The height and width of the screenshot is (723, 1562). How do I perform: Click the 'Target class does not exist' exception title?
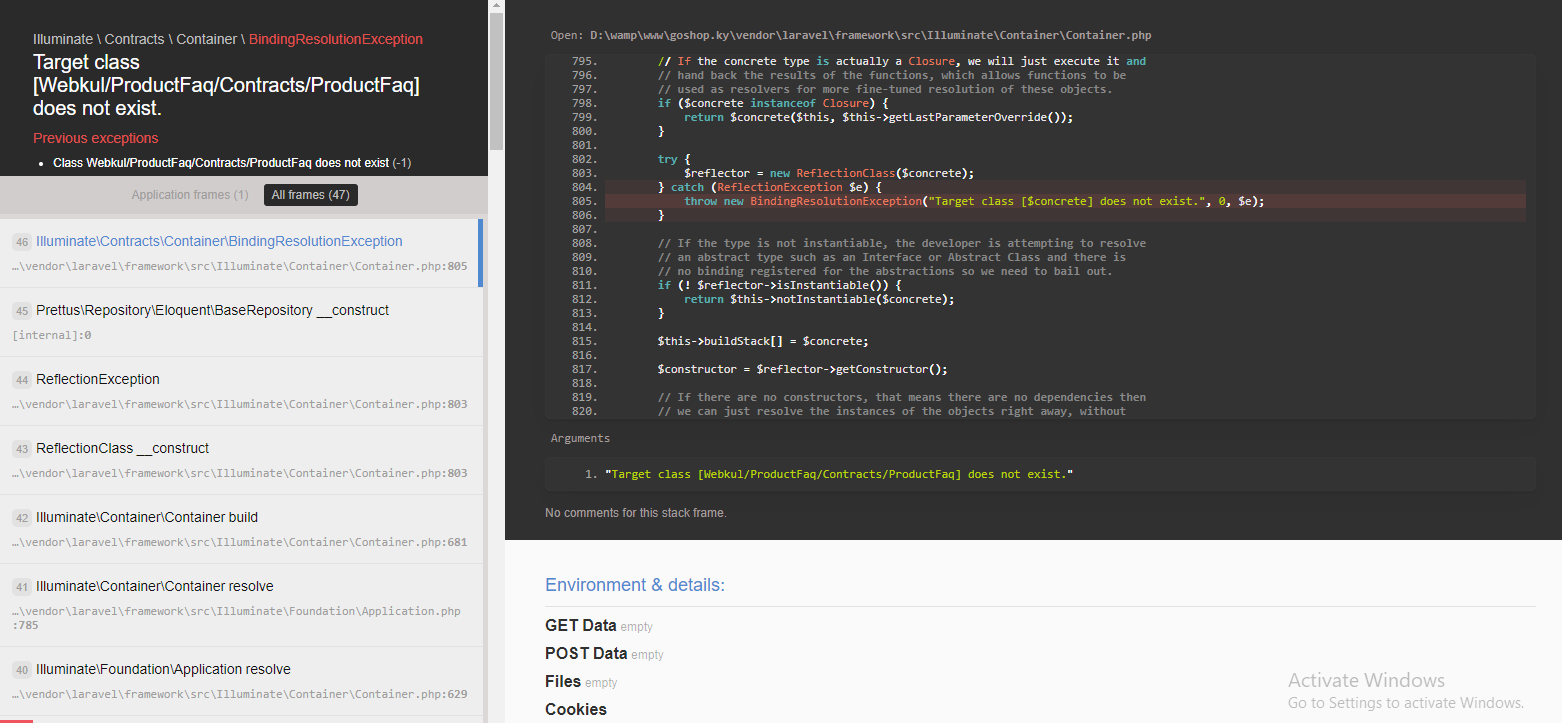point(226,85)
